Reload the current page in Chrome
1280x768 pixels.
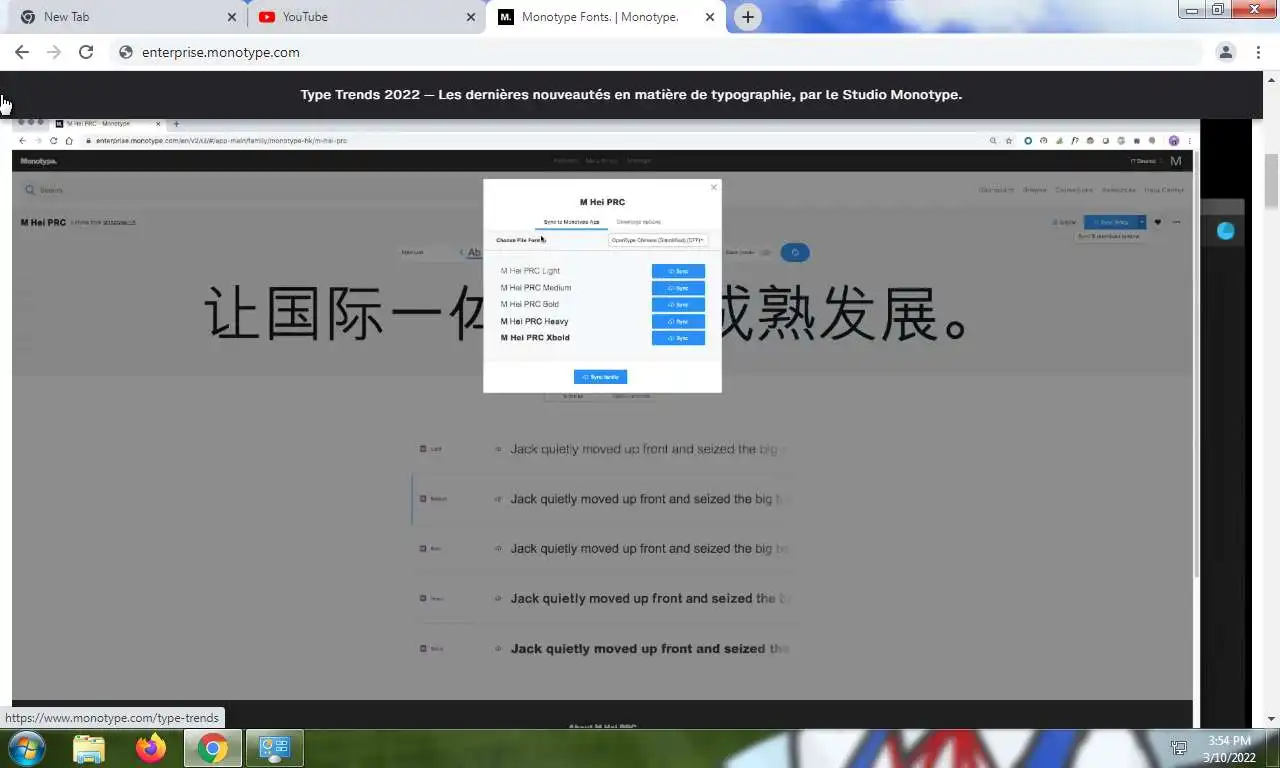coord(86,52)
